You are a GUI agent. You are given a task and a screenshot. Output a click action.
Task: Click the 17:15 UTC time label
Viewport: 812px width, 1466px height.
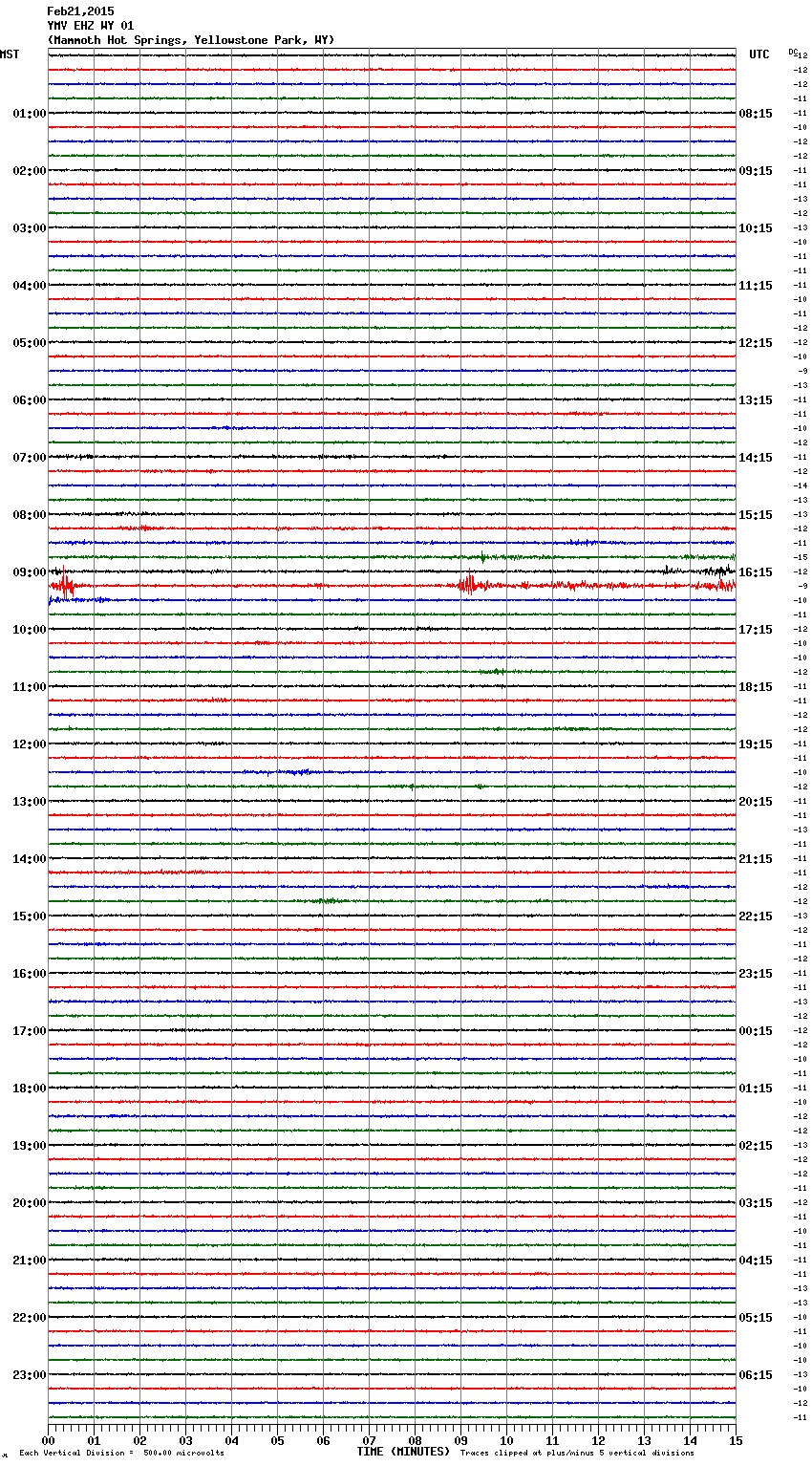pyautogui.click(x=756, y=630)
